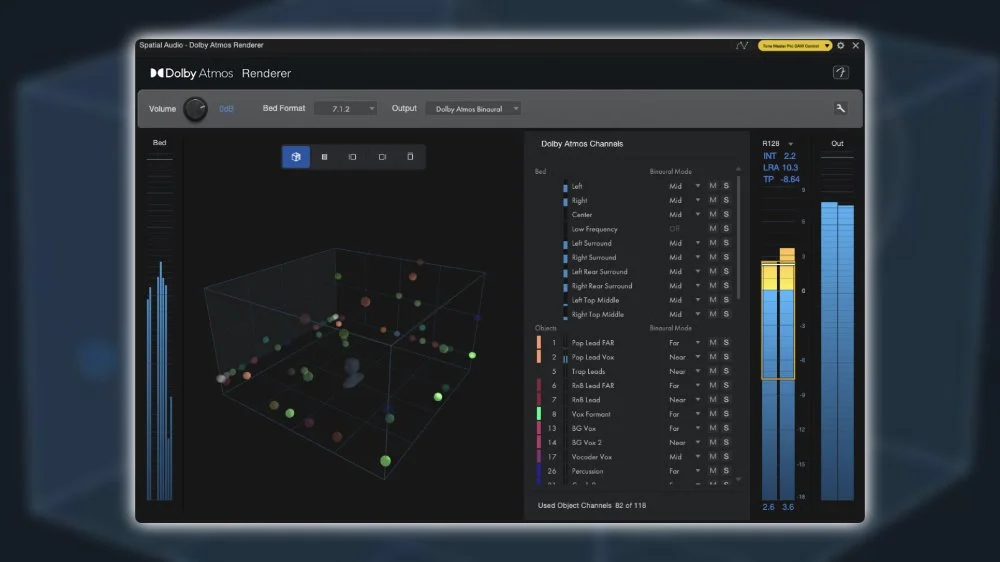Click the Vox Formant green color swatch

539,414
